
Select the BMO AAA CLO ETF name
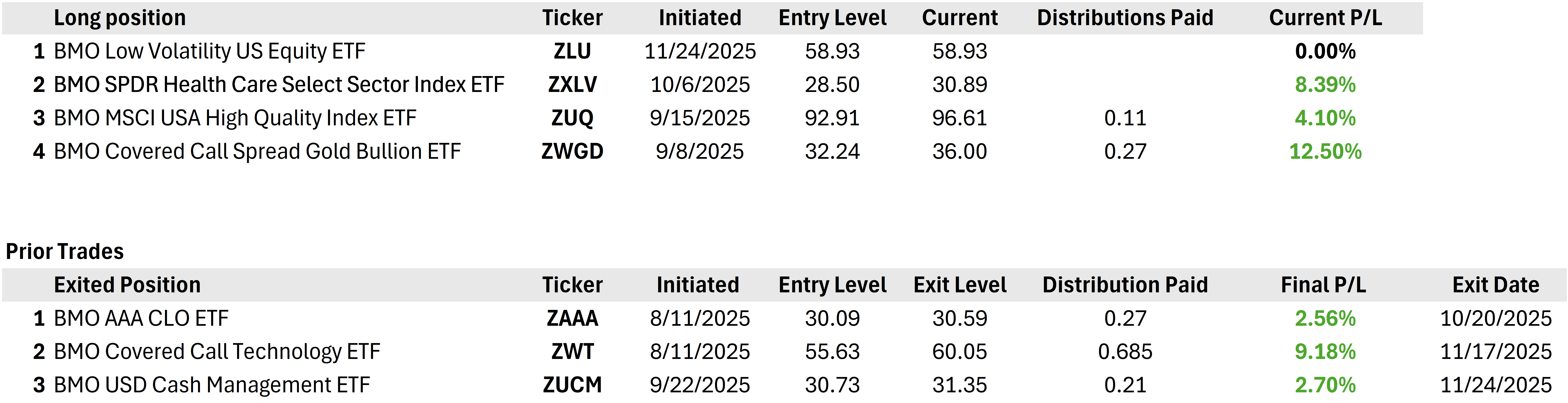141,318
